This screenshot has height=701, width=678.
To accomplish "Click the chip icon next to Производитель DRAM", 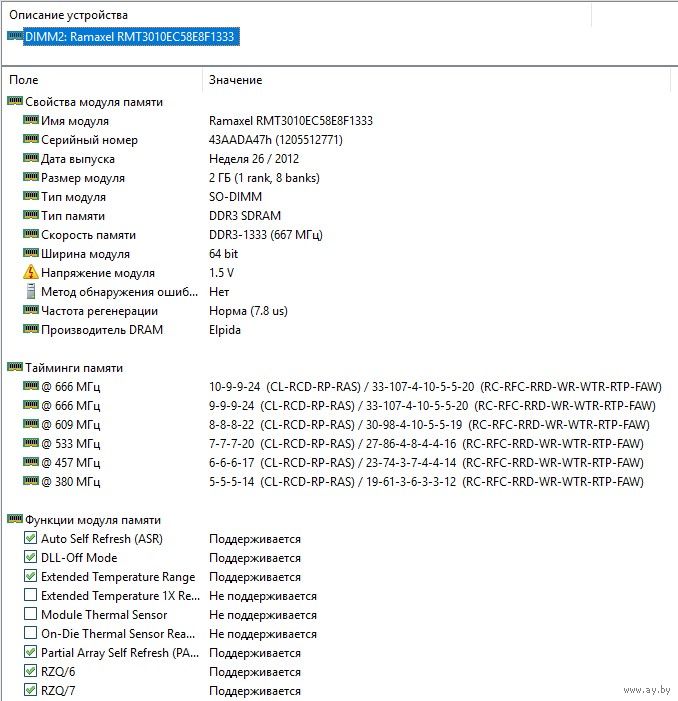I will point(30,330).
